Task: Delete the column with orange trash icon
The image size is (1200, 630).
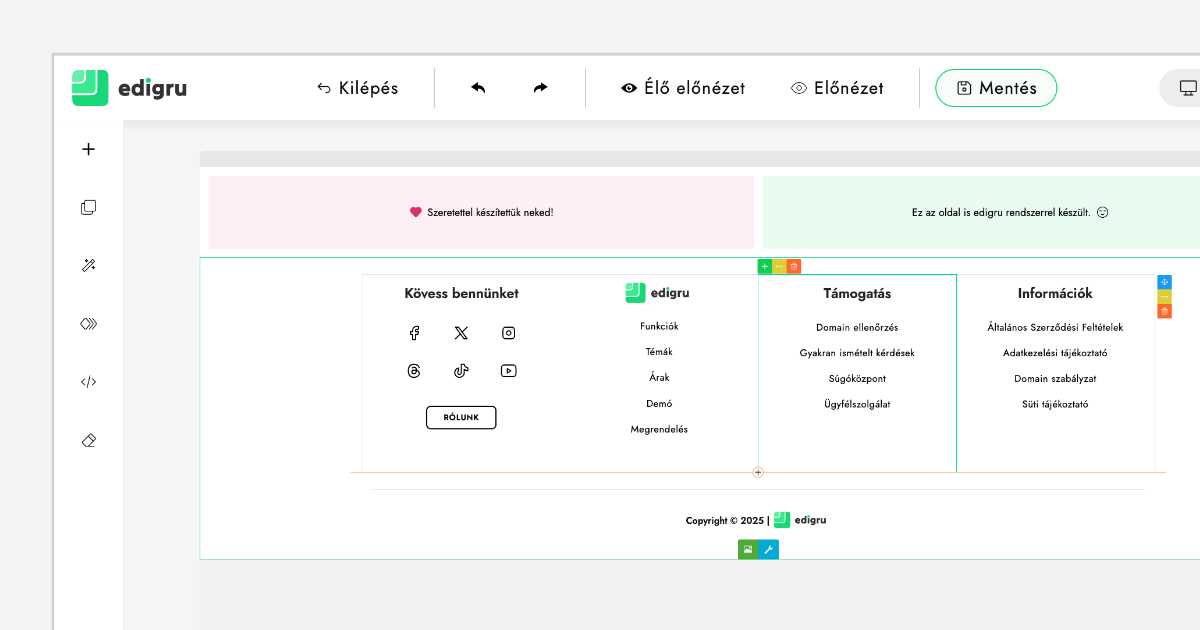Action: pos(794,266)
